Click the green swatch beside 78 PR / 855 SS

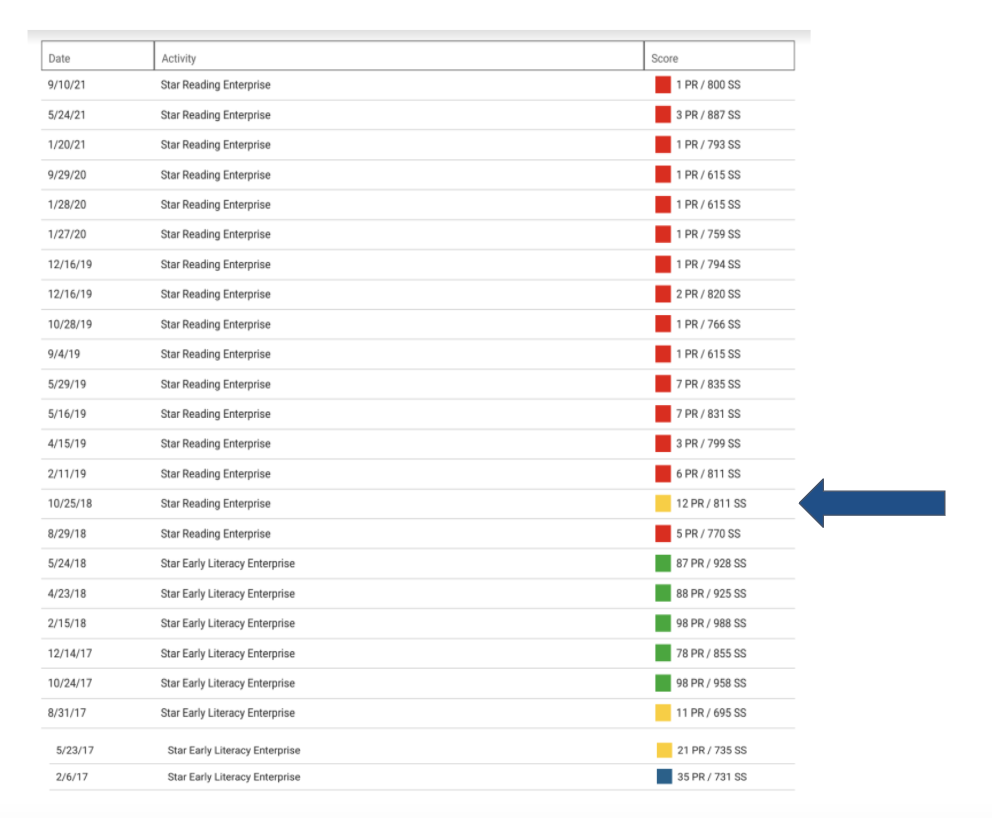tap(662, 653)
